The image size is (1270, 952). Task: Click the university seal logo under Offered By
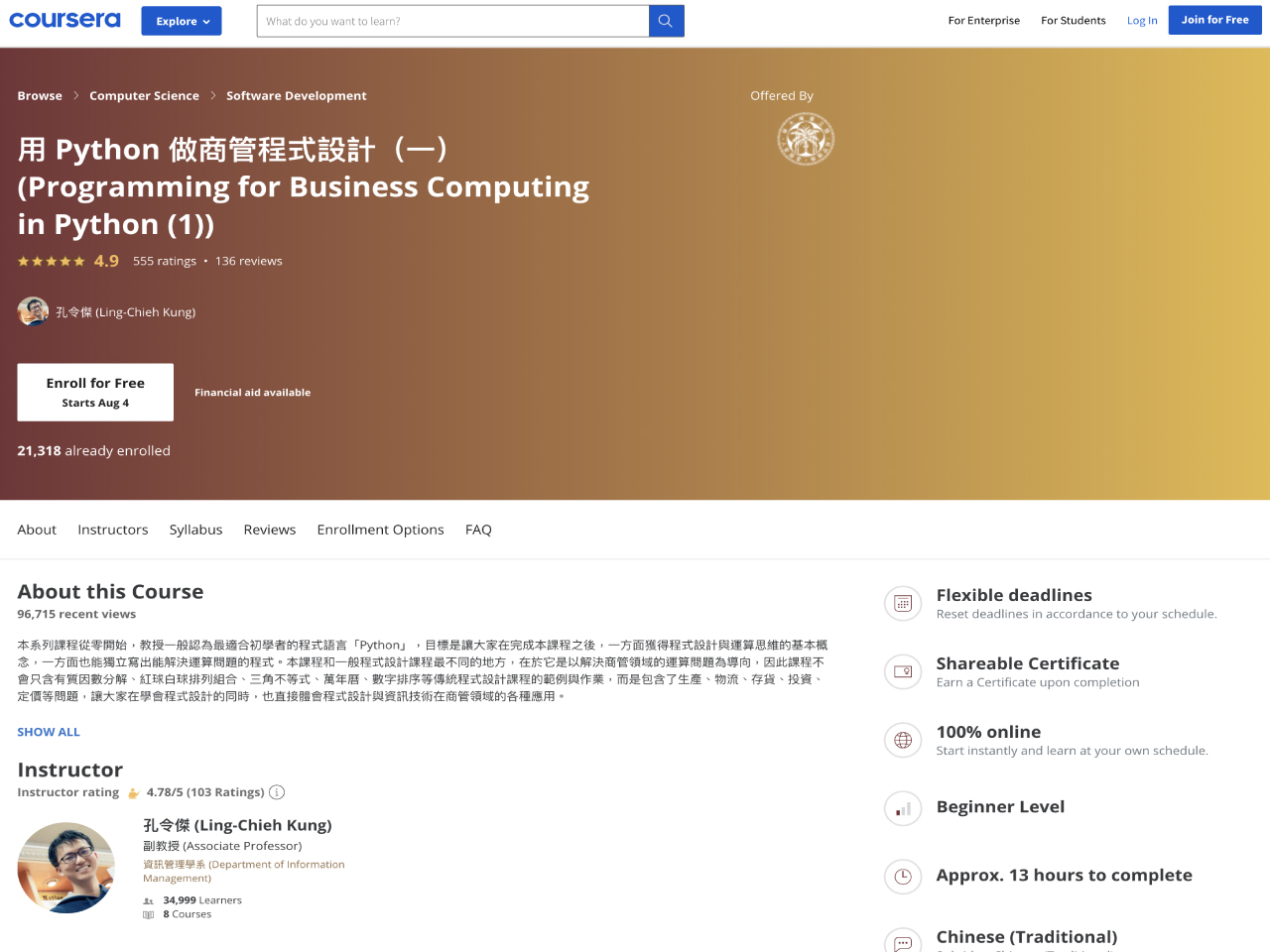click(806, 138)
